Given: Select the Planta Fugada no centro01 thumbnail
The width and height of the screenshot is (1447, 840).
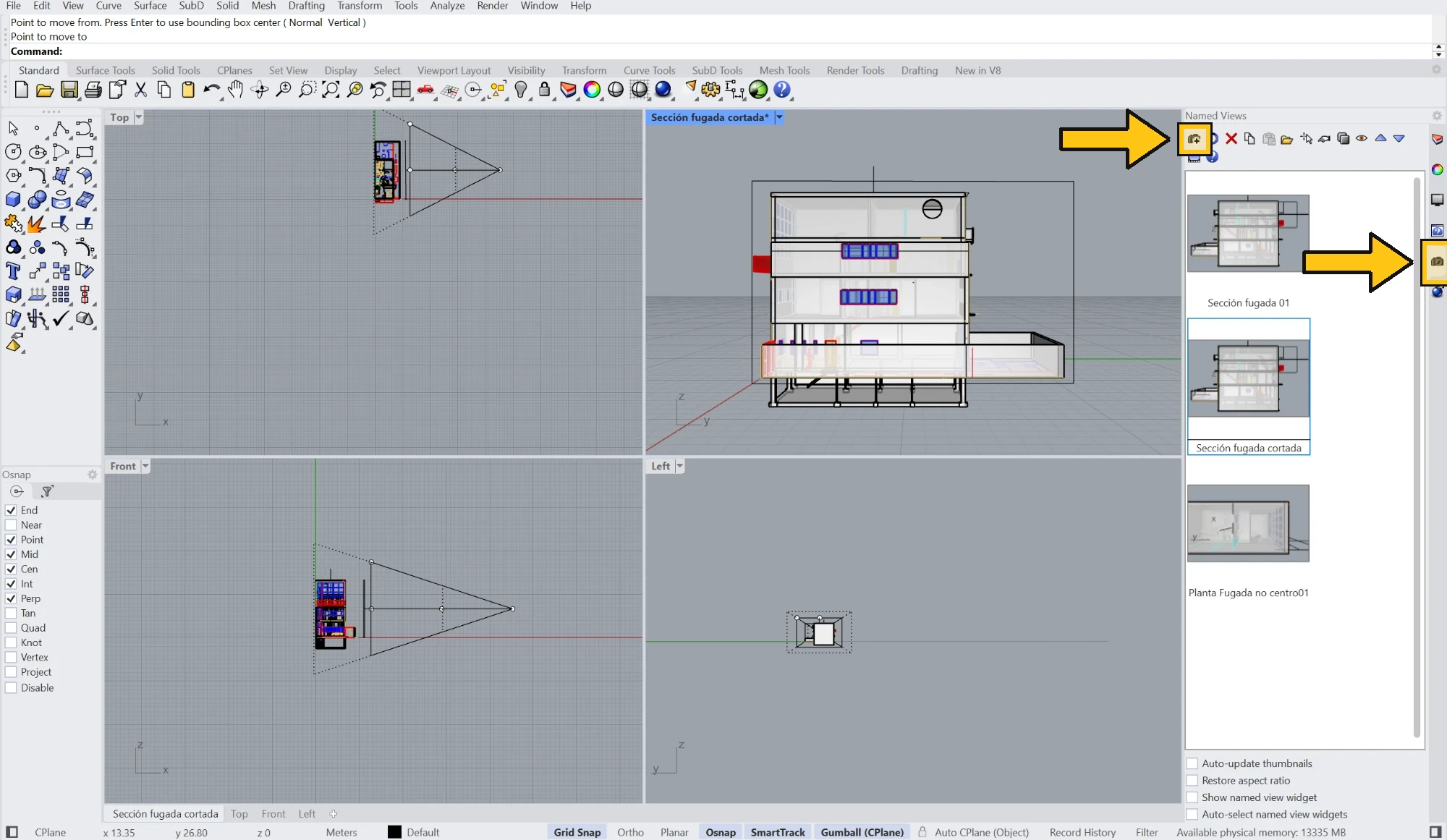Looking at the screenshot, I should (1248, 523).
